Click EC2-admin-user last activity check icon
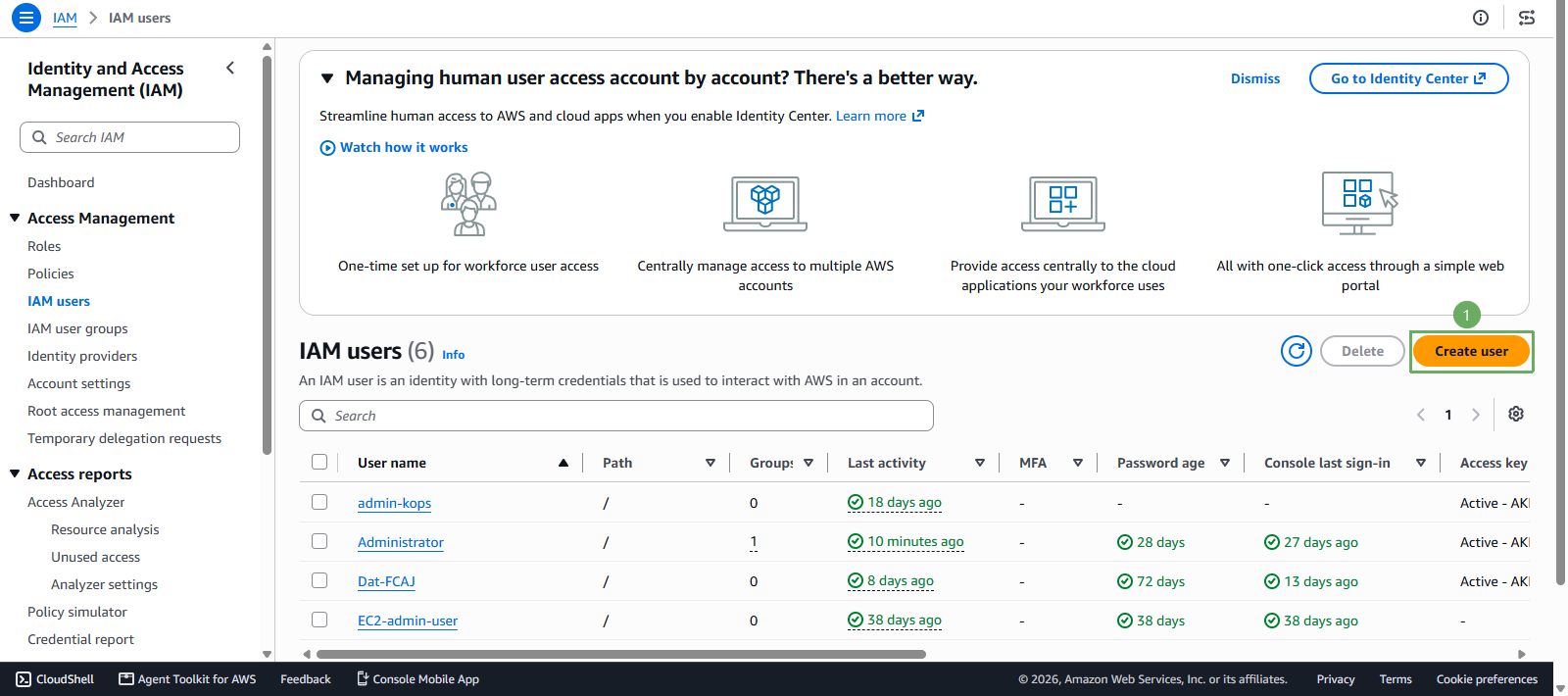 point(856,621)
